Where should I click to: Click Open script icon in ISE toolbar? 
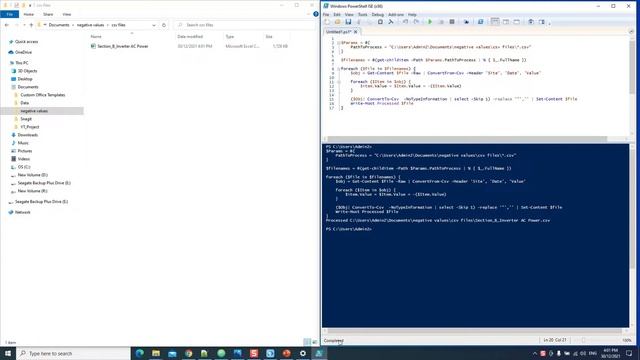(338, 22)
